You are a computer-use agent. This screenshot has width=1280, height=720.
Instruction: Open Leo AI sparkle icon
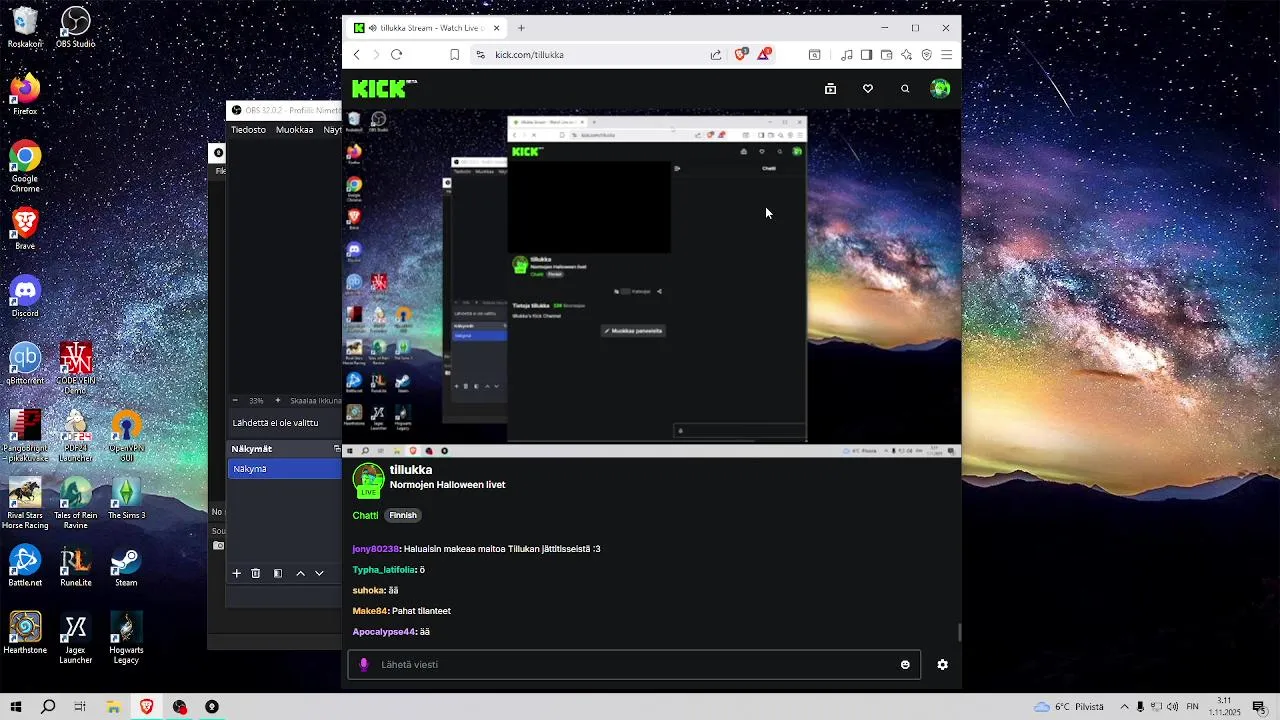pos(907,55)
